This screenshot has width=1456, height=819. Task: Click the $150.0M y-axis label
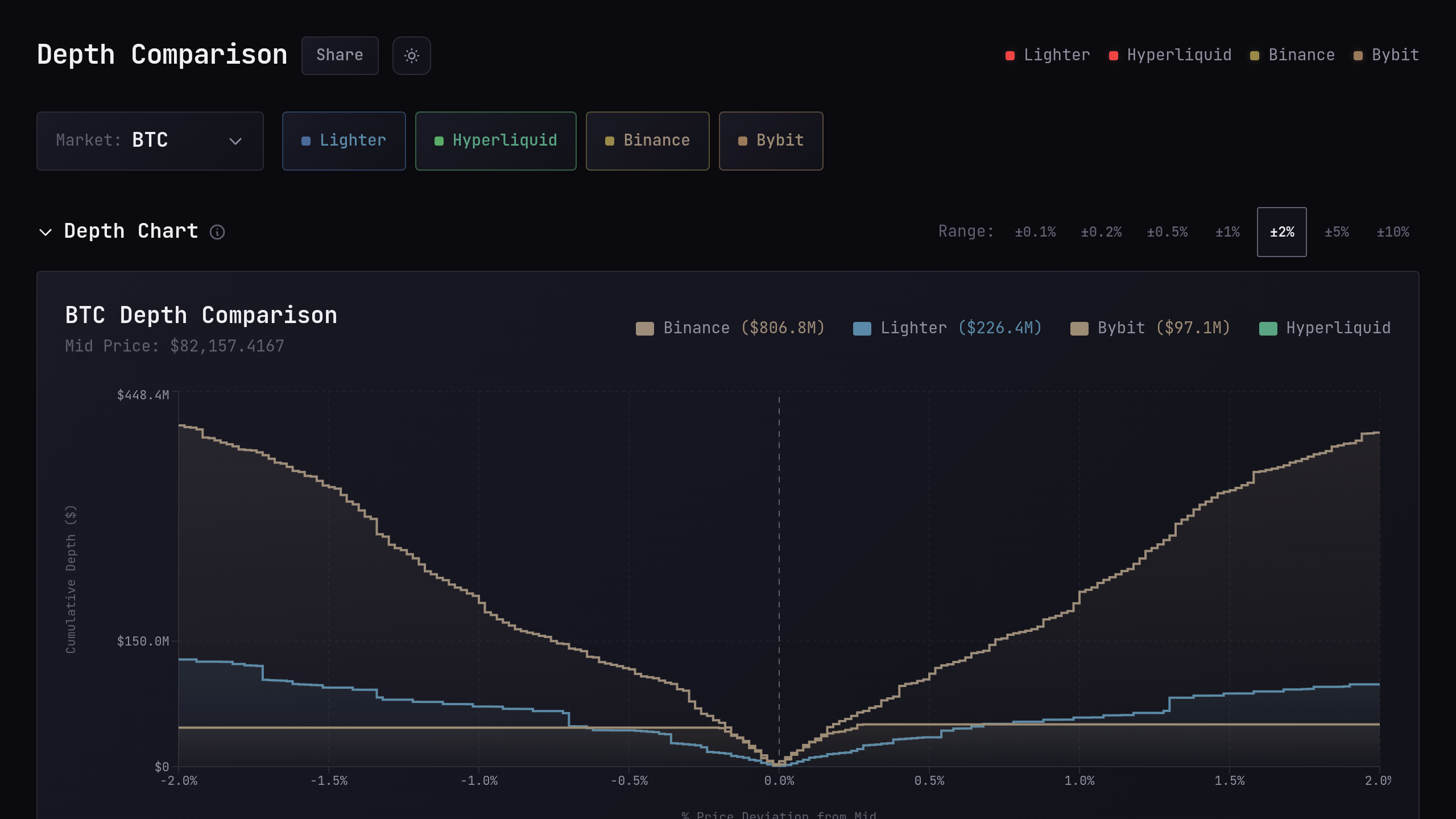(x=143, y=642)
